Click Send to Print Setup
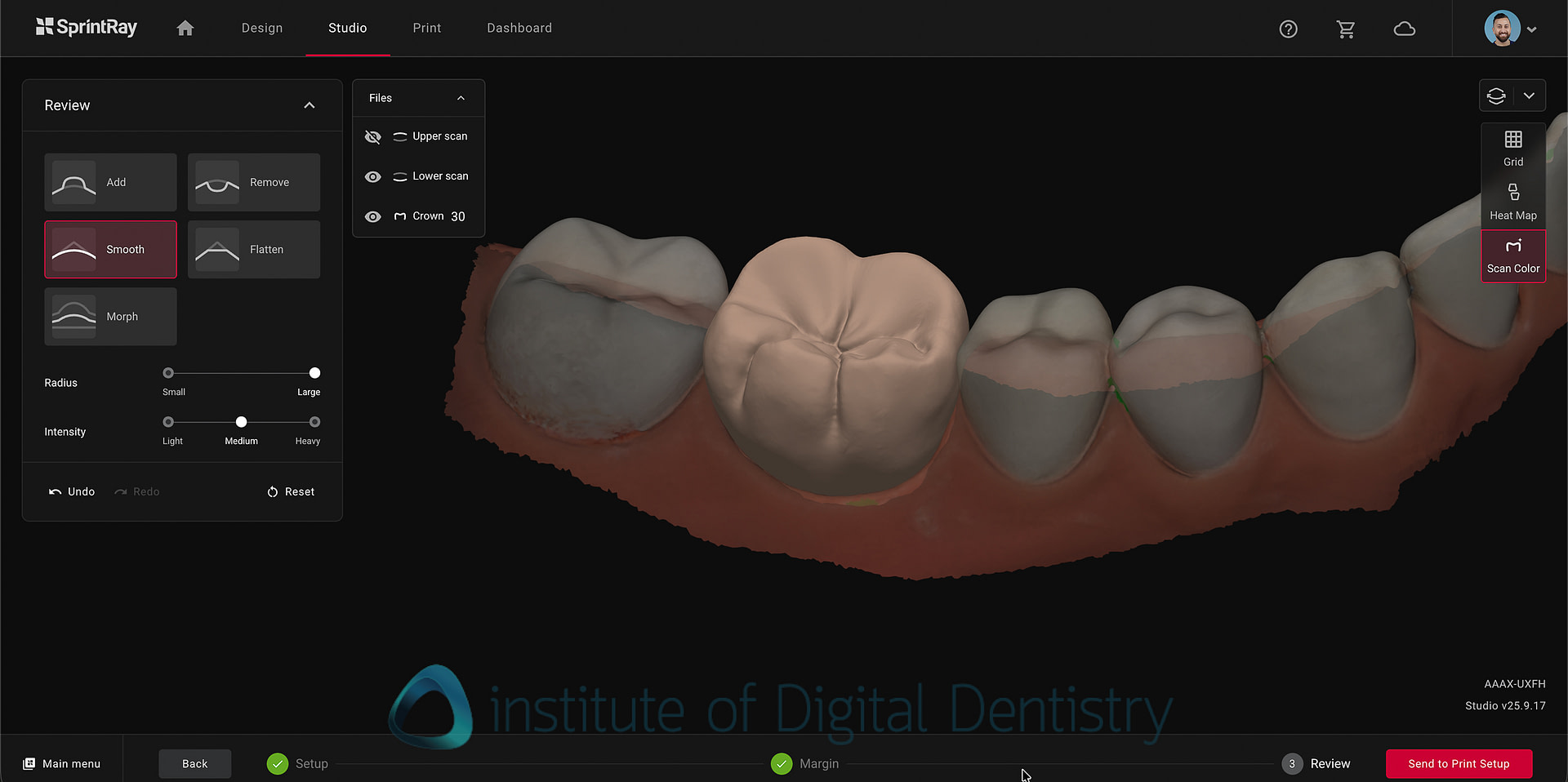The image size is (1568, 782). (x=1459, y=764)
